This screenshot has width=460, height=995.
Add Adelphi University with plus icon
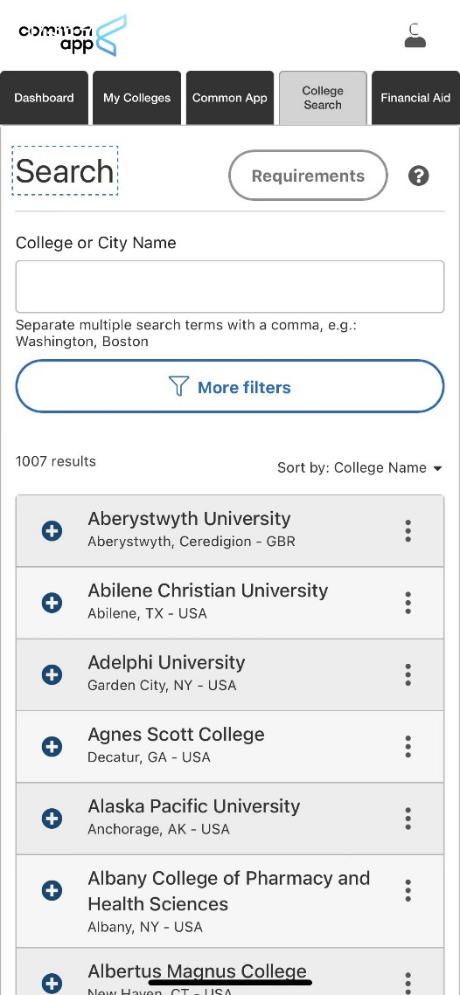pyautogui.click(x=52, y=675)
